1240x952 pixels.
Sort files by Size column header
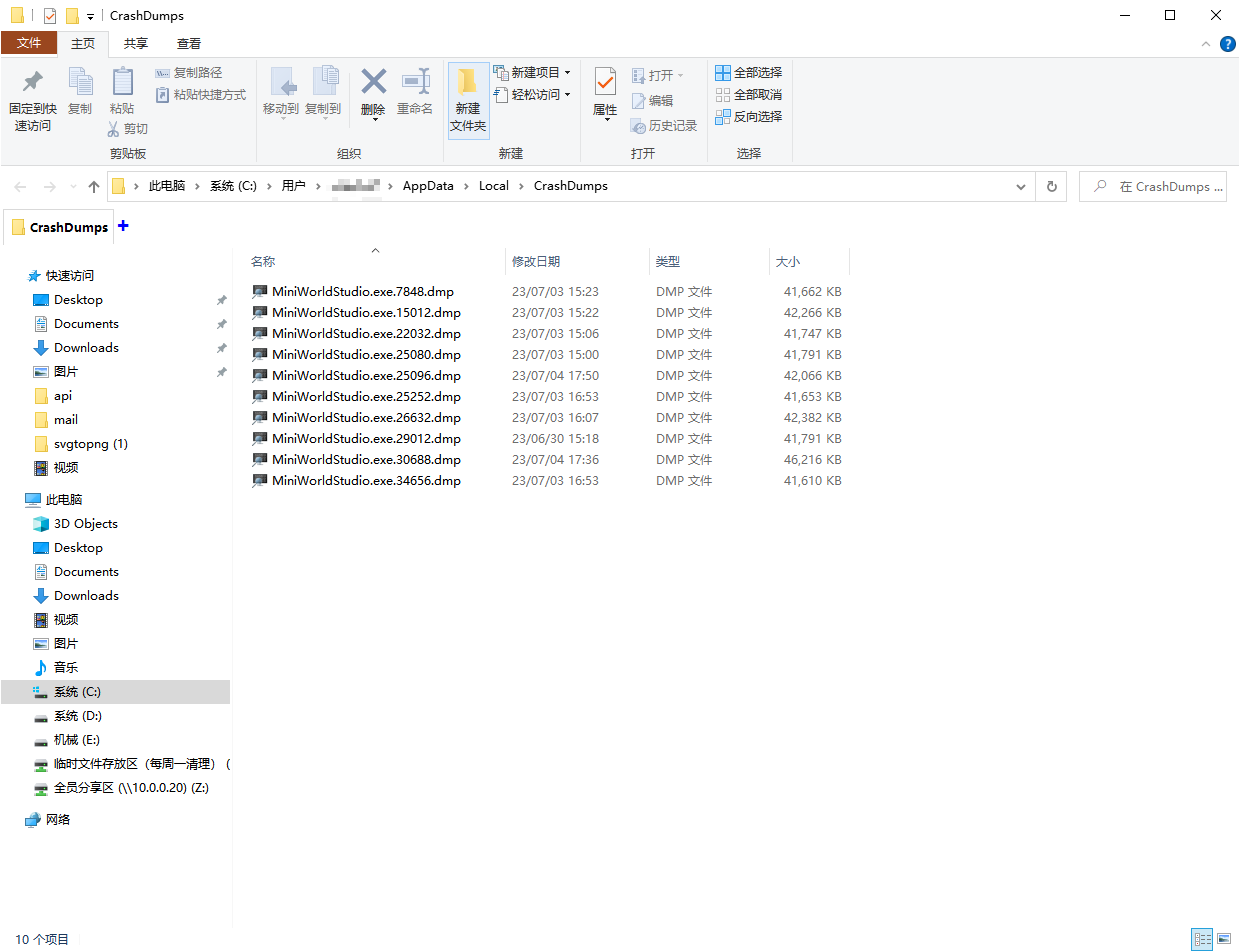tap(788, 262)
